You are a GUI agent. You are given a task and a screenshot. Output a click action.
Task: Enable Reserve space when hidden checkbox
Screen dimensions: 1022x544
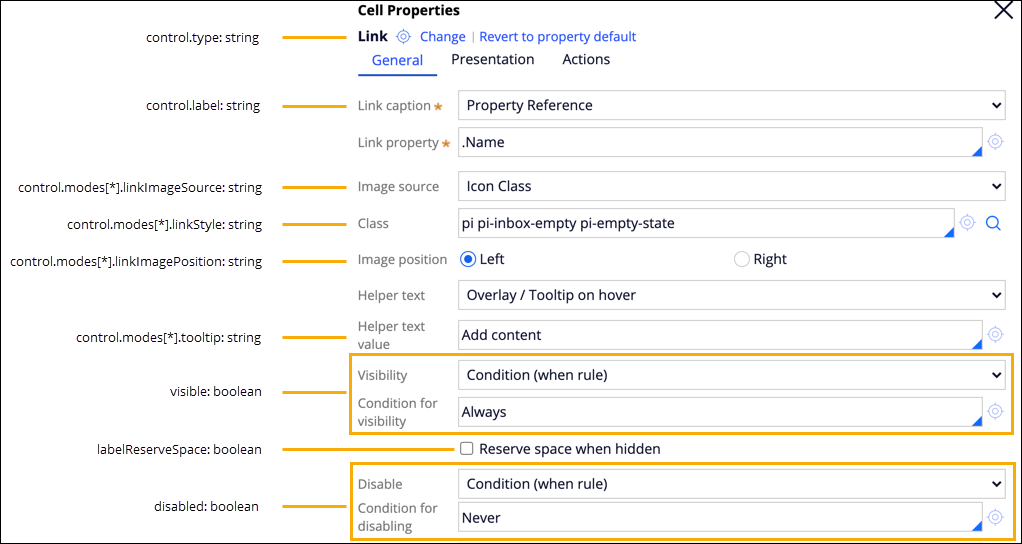[466, 449]
